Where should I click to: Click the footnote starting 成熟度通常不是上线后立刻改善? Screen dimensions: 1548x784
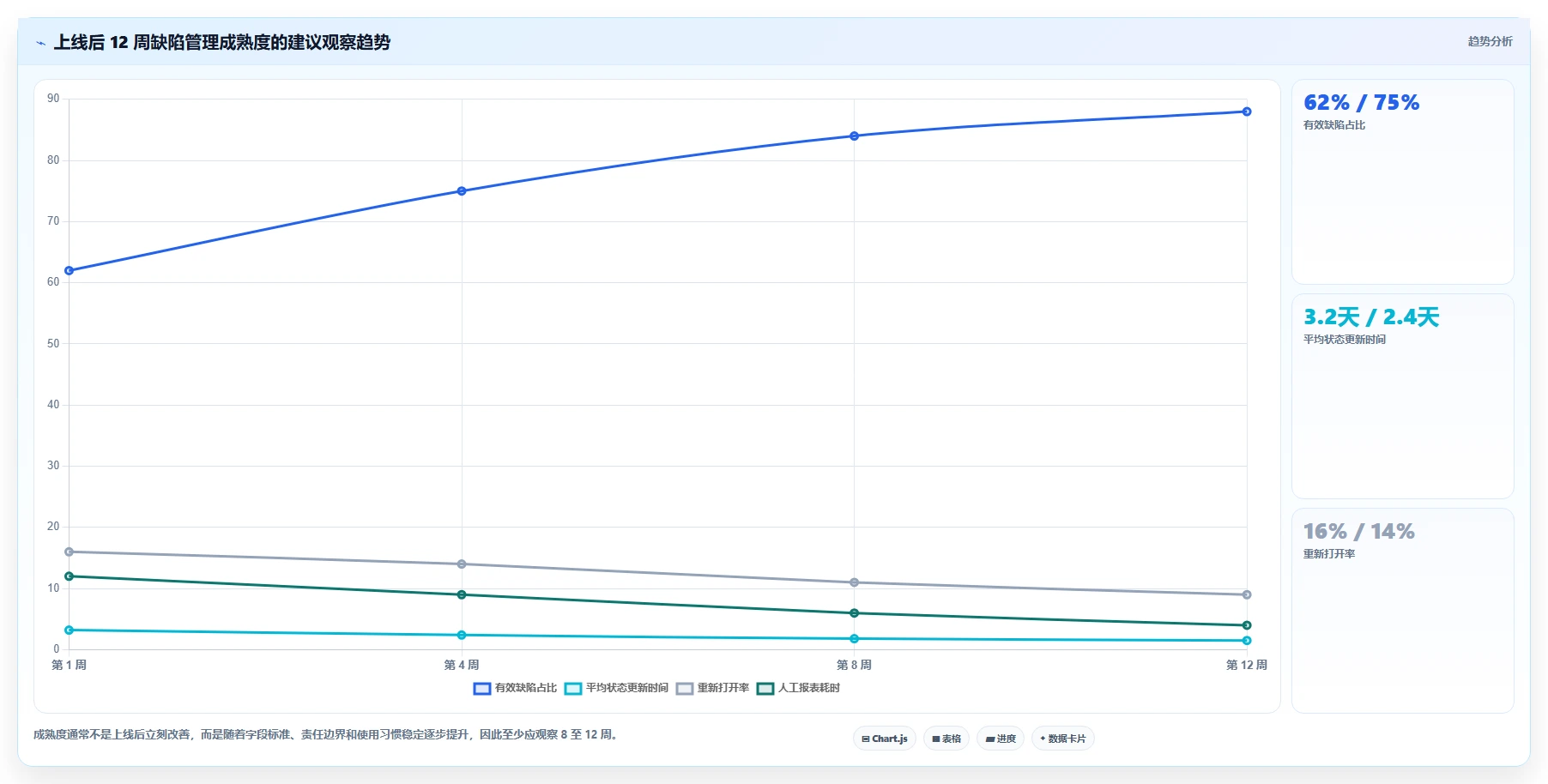(x=327, y=735)
